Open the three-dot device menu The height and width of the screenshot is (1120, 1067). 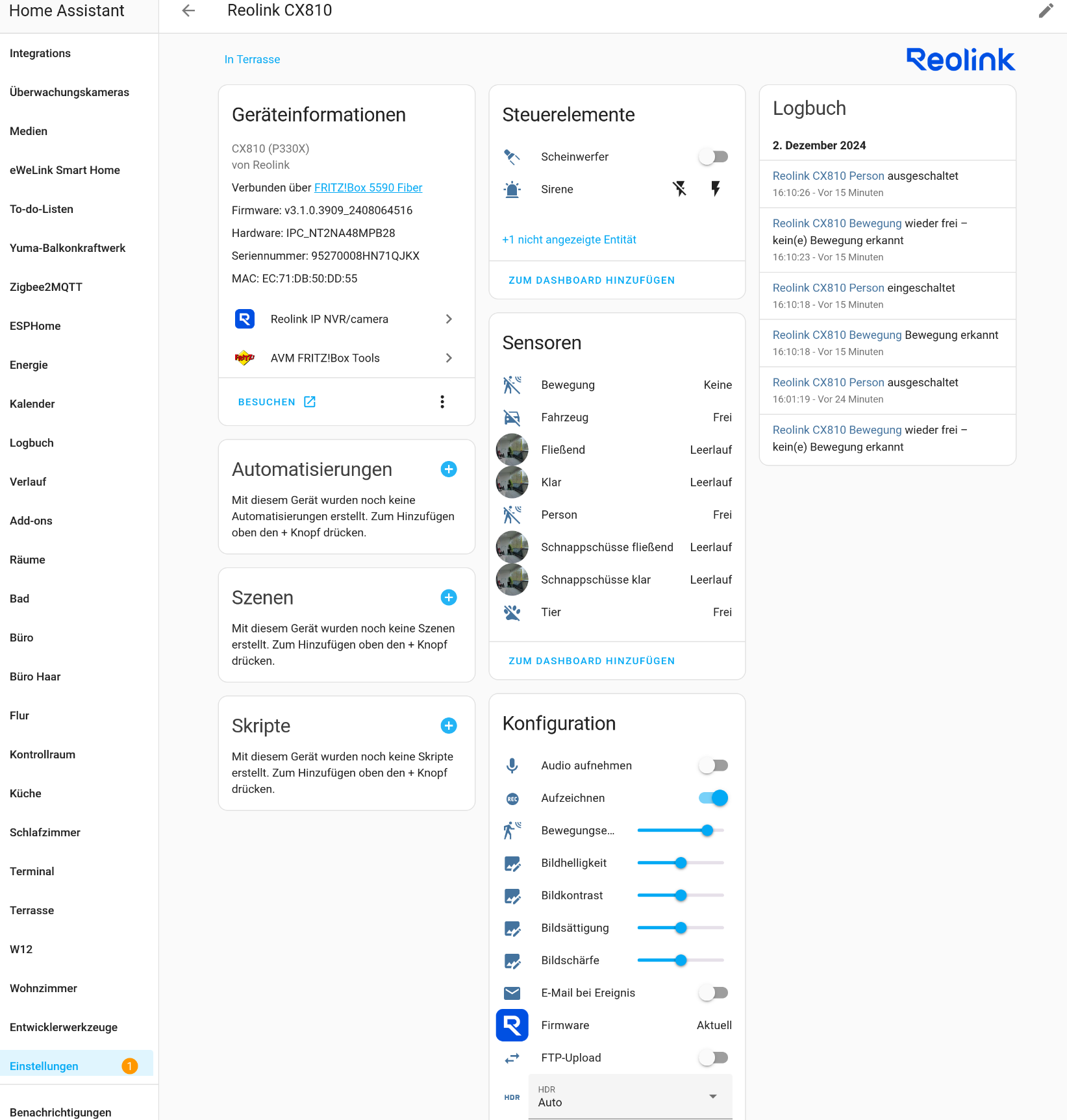coord(442,402)
